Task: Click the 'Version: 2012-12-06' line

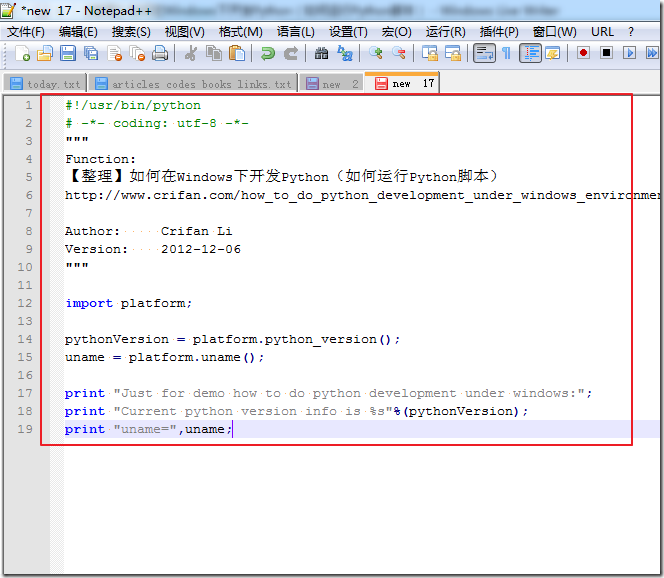Action: click(152, 249)
